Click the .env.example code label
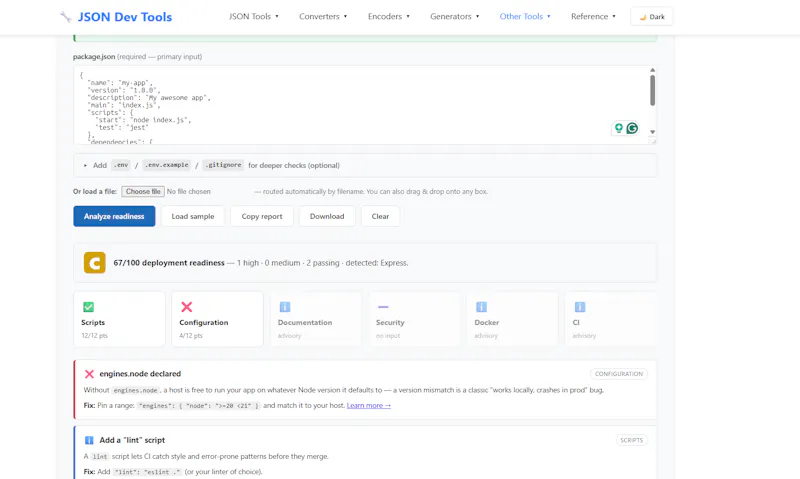Viewport: 800px width, 479px height. 167,165
